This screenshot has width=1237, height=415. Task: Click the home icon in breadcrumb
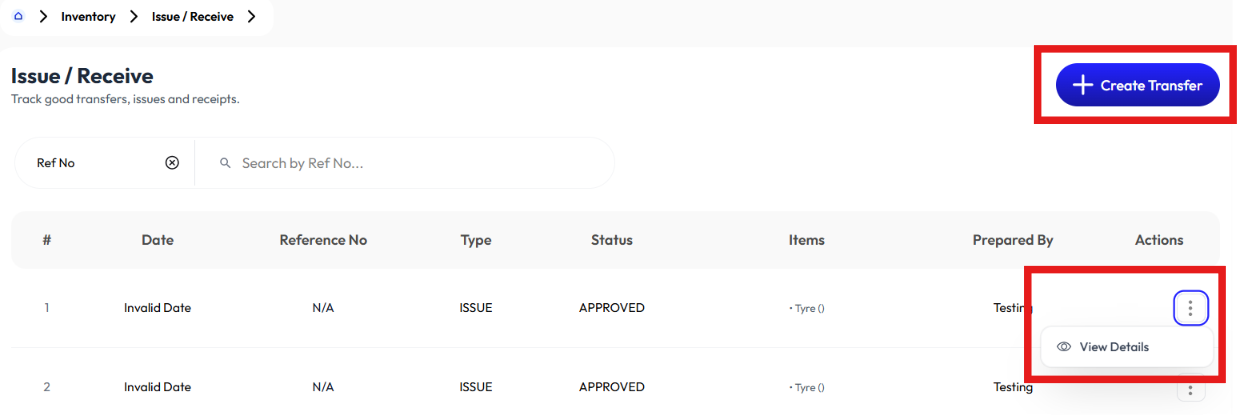pos(19,16)
